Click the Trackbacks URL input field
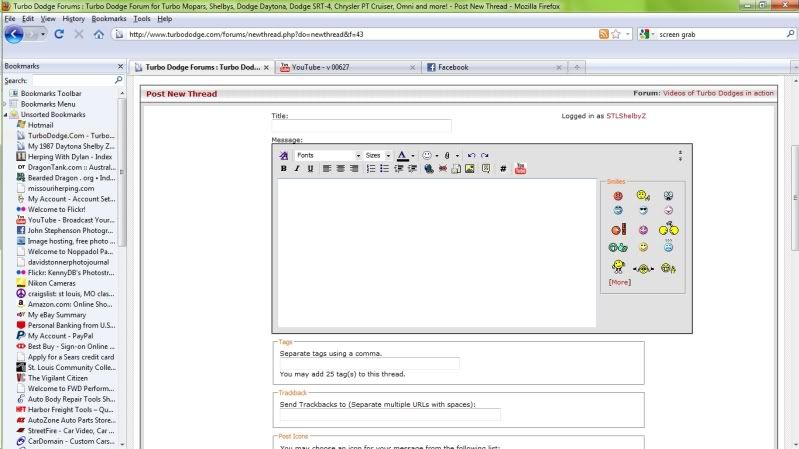The height and width of the screenshot is (449, 799). pyautogui.click(x=390, y=414)
